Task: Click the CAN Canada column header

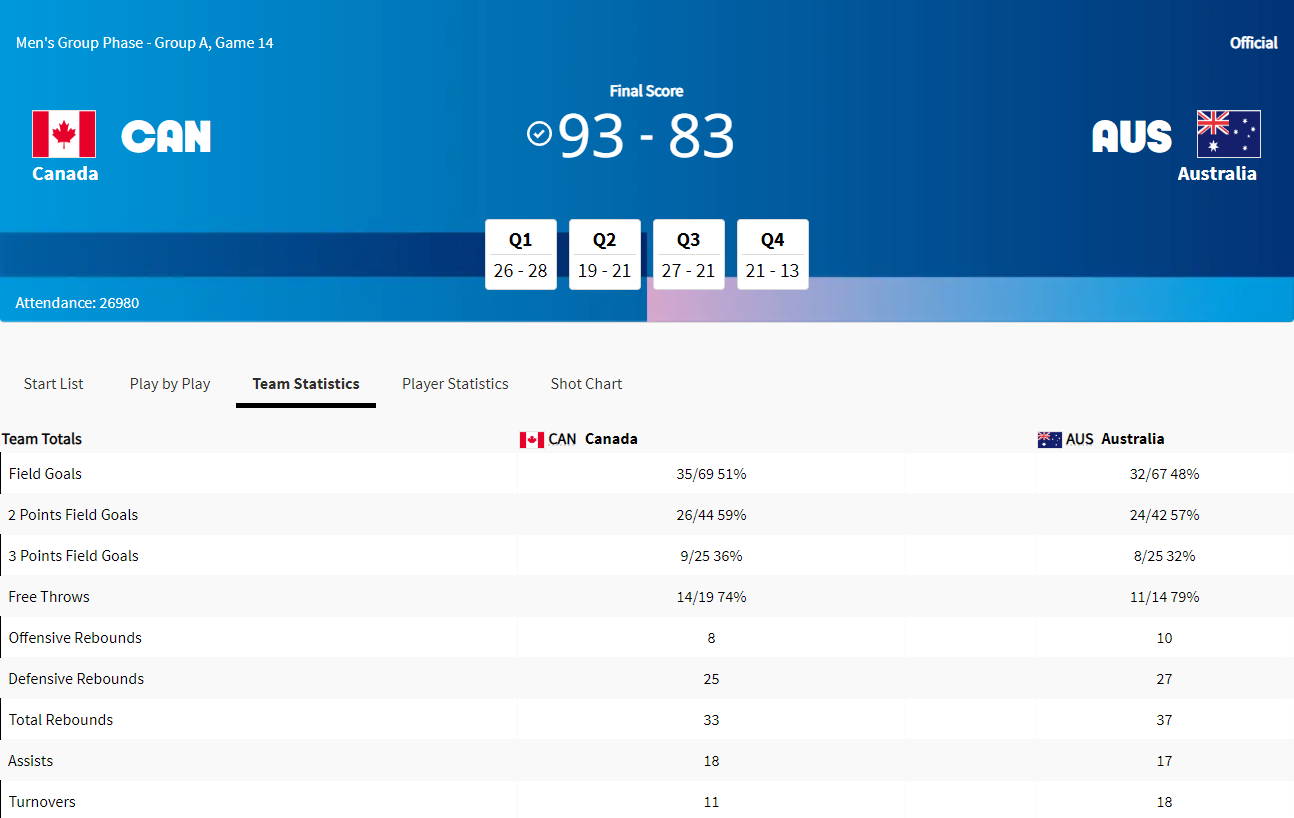Action: pyautogui.click(x=579, y=439)
